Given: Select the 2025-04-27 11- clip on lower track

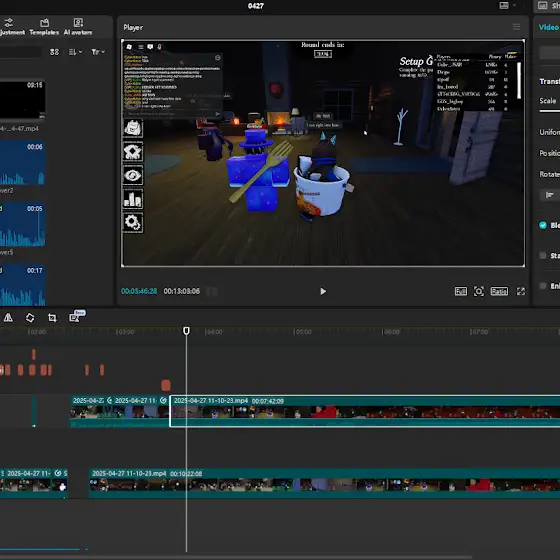Looking at the screenshot, I should coord(29,483).
